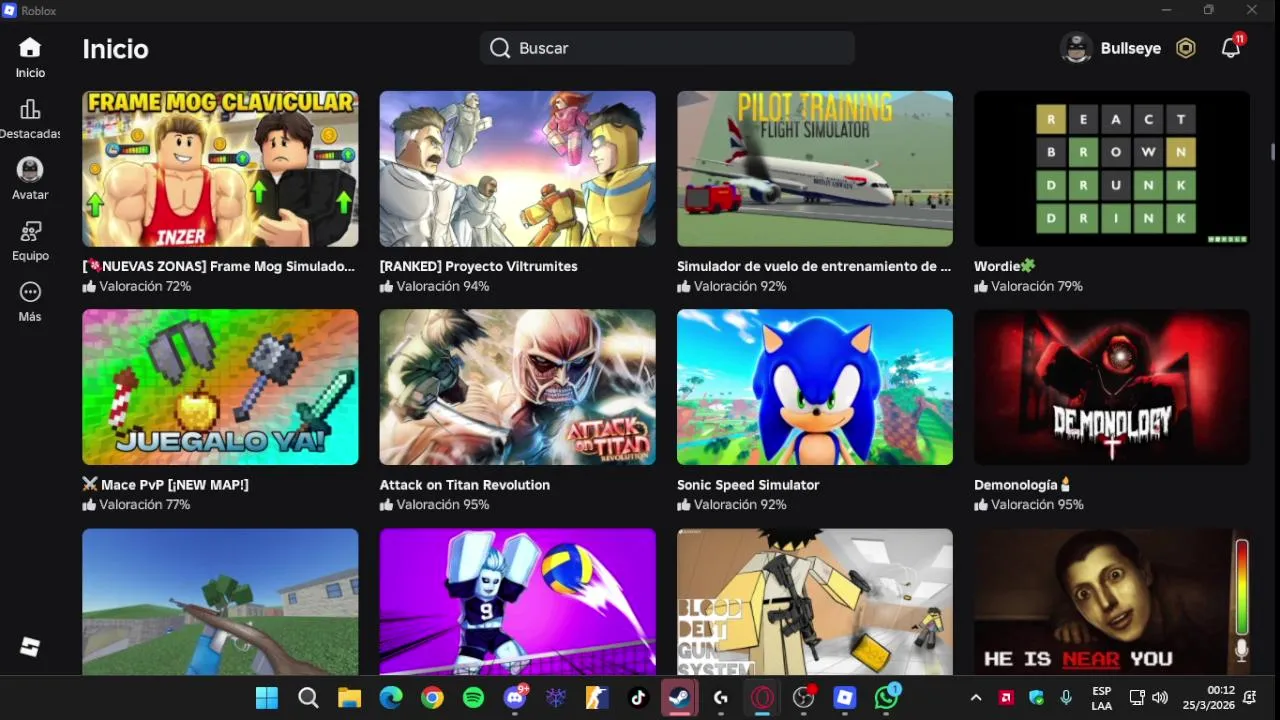The width and height of the screenshot is (1280, 720).
Task: Open Opera browser from taskbar
Action: (x=763, y=698)
